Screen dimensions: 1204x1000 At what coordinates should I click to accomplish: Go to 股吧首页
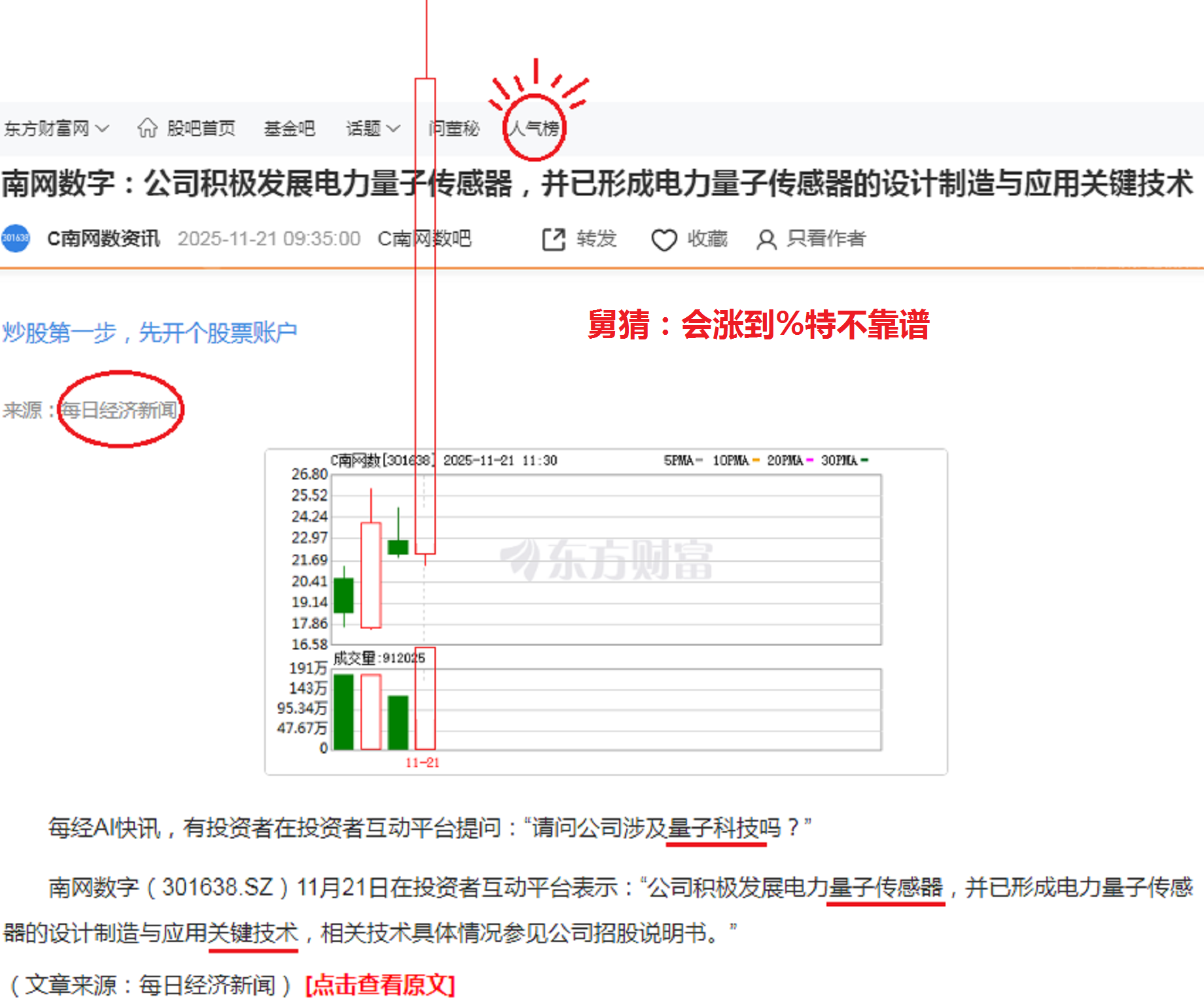point(201,128)
